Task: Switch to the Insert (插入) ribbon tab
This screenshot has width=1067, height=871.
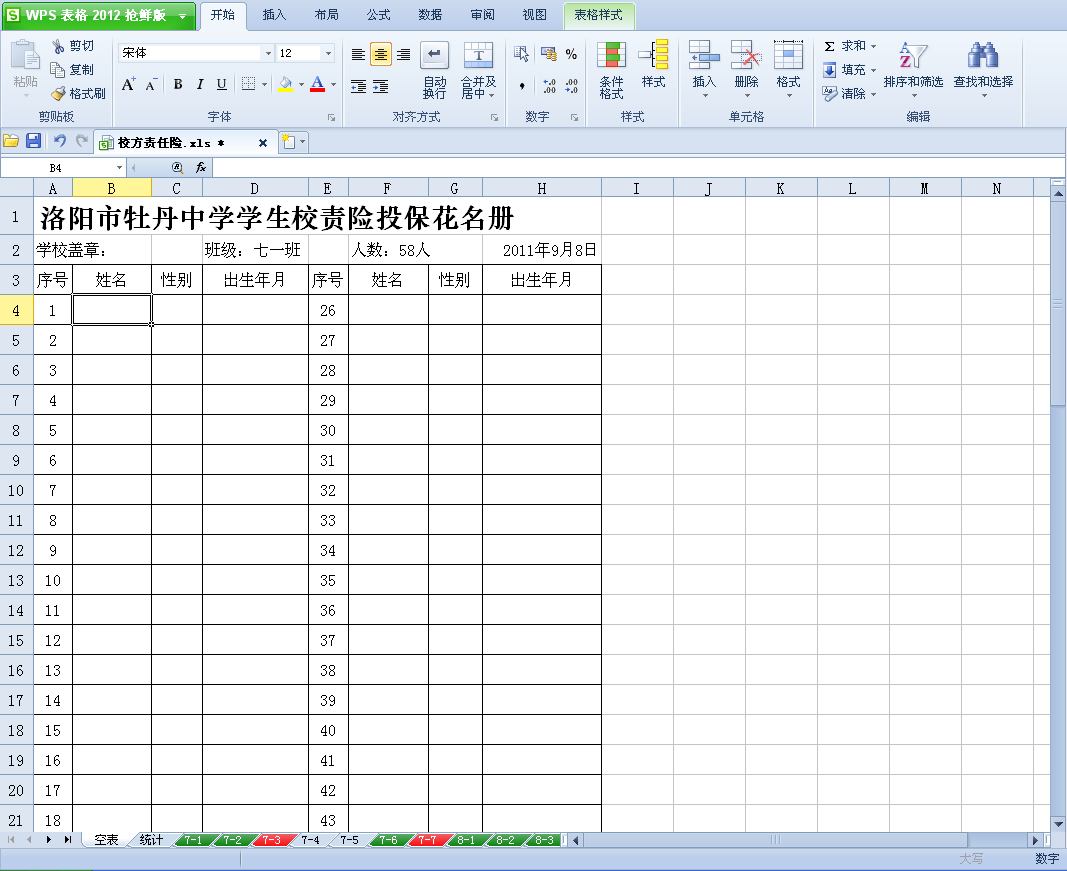Action: click(x=274, y=15)
